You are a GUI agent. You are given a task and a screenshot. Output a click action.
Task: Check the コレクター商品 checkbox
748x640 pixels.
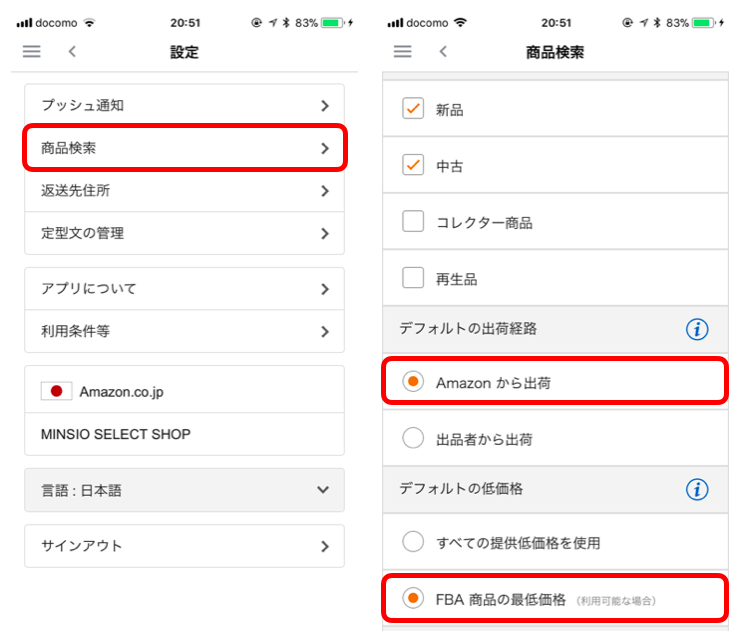coord(413,221)
